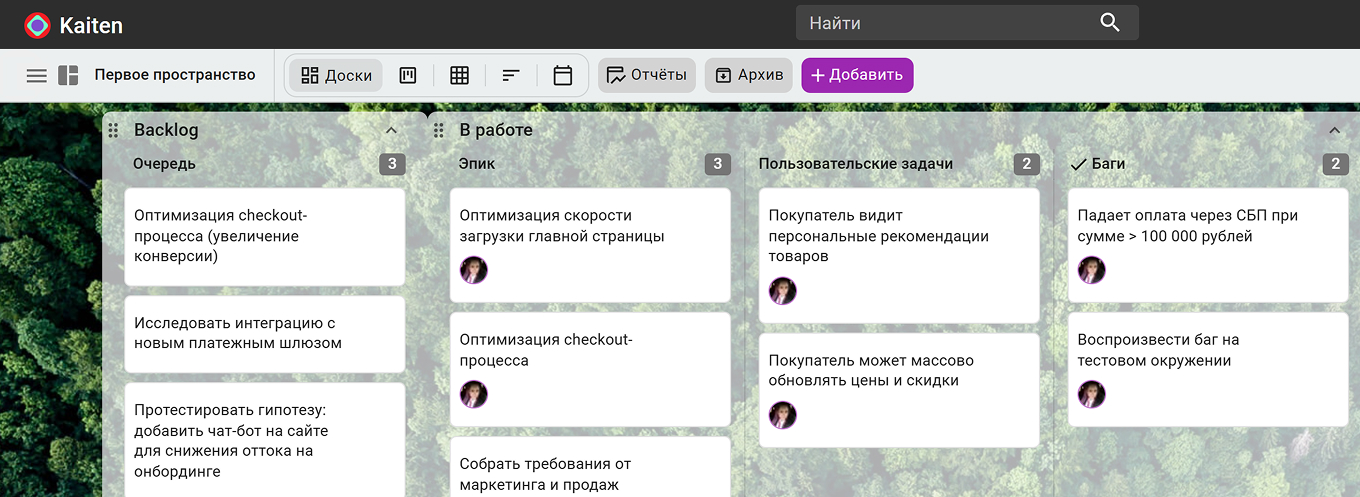The height and width of the screenshot is (497, 1360).
Task: Click the Kaiten brand name
Action: (x=91, y=26)
